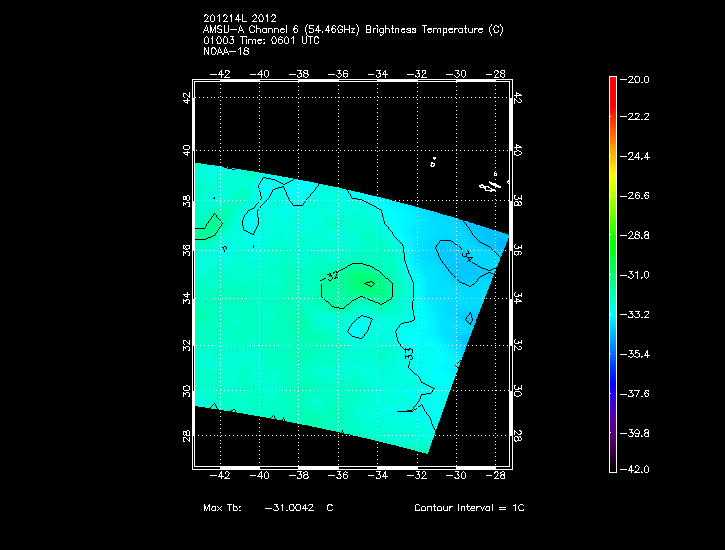The width and height of the screenshot is (725, 550).
Task: Click the -31.0042 maximum temperature value
Action: pyautogui.click(x=289, y=508)
